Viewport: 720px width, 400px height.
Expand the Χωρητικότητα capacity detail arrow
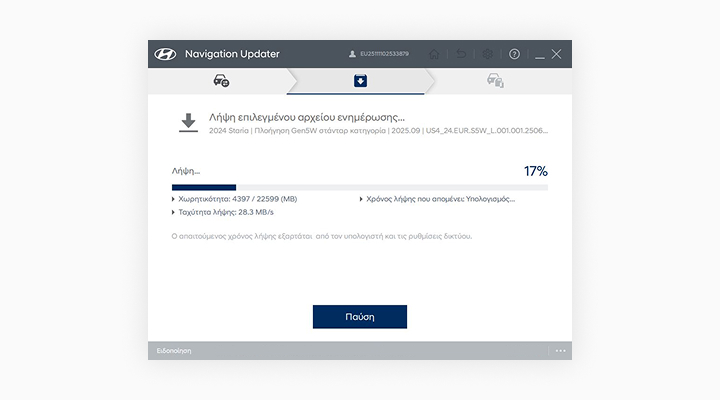[x=174, y=199]
